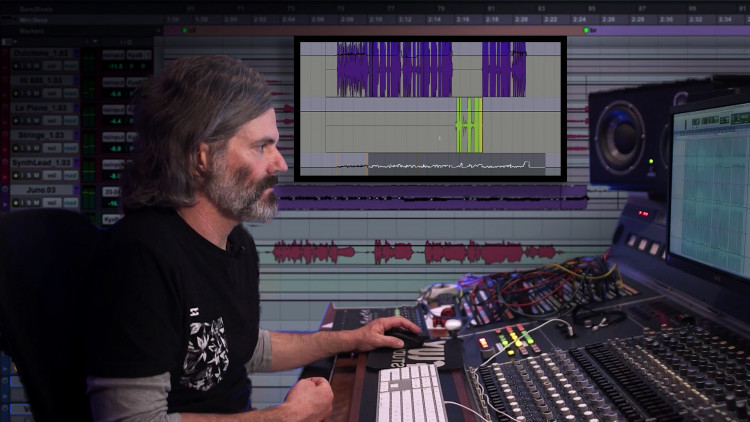Select the Markers ruler label

32,31
